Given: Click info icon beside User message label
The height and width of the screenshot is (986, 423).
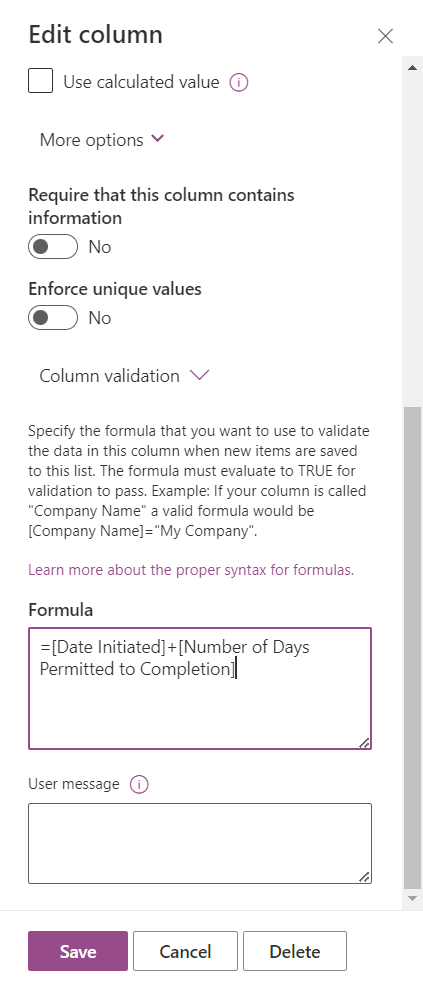Looking at the screenshot, I should tap(138, 784).
